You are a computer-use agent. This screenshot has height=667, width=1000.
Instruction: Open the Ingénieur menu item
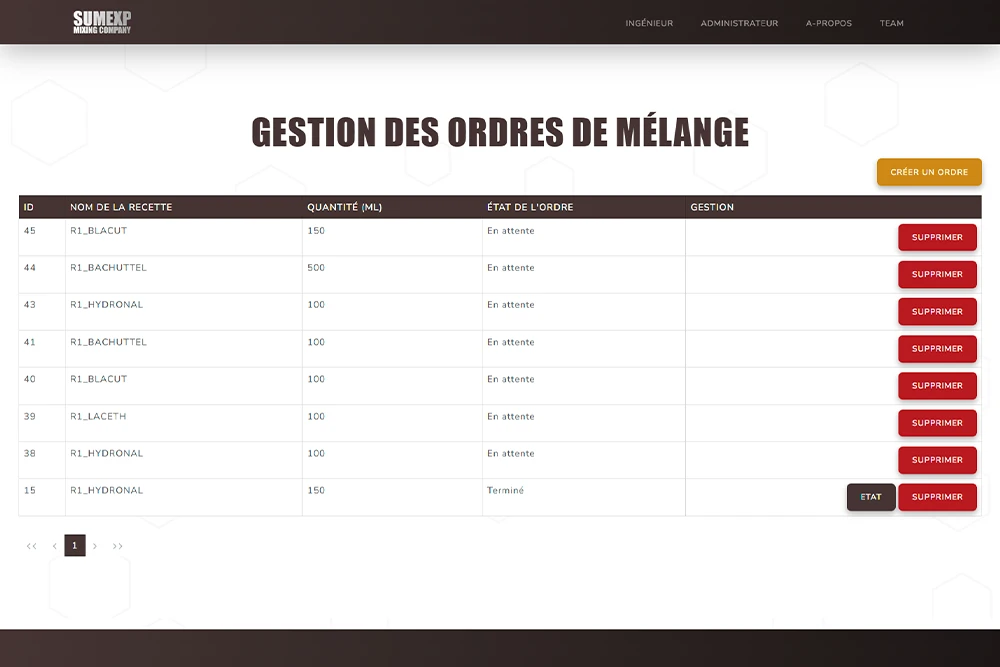coord(649,23)
